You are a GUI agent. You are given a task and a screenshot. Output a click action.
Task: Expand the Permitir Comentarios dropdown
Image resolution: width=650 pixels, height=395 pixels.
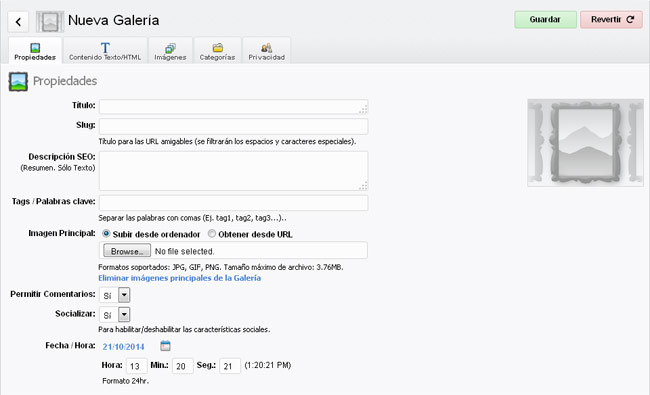pyautogui.click(x=114, y=295)
